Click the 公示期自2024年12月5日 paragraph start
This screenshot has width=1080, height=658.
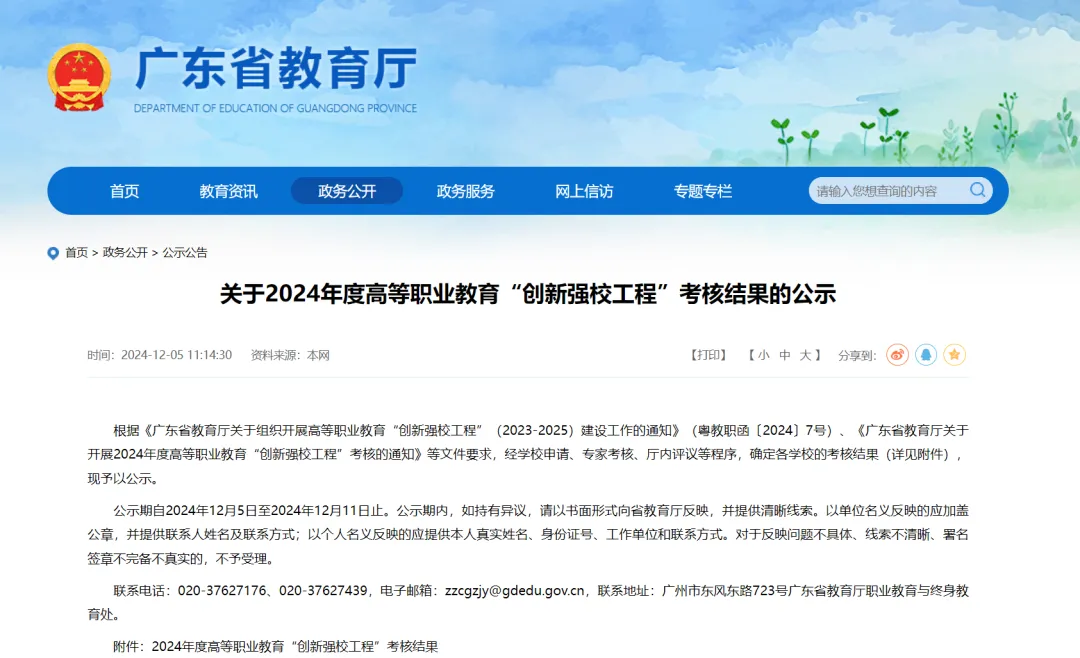[x=206, y=511]
